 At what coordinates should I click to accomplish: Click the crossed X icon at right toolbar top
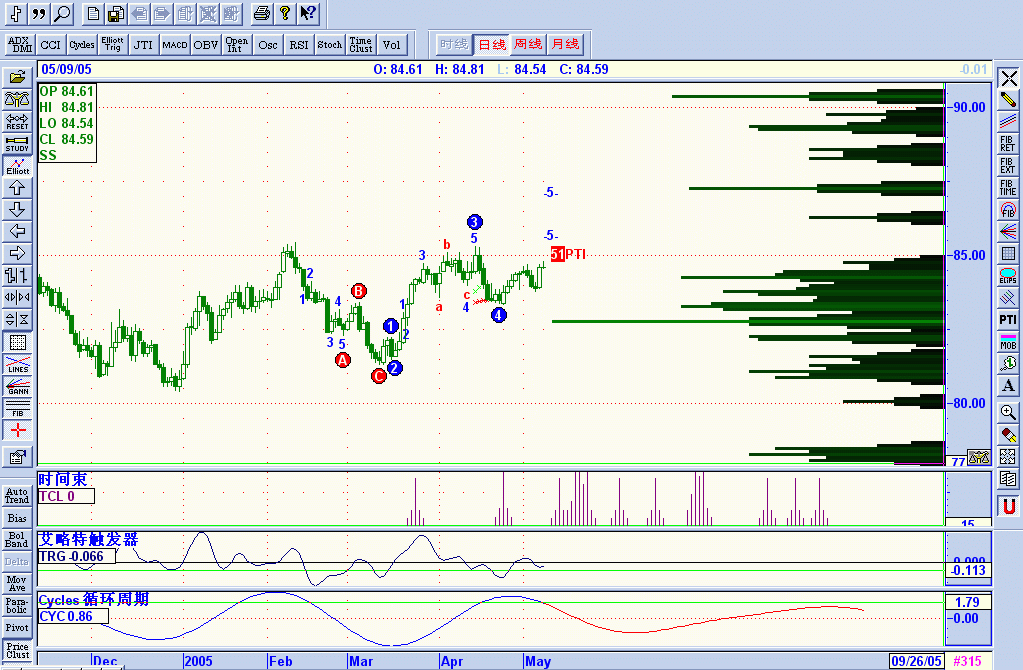1009,78
